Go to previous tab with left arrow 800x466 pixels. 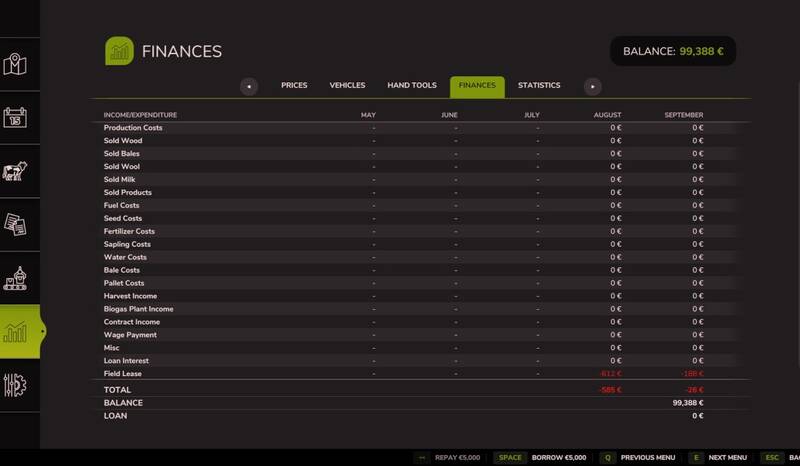point(249,87)
